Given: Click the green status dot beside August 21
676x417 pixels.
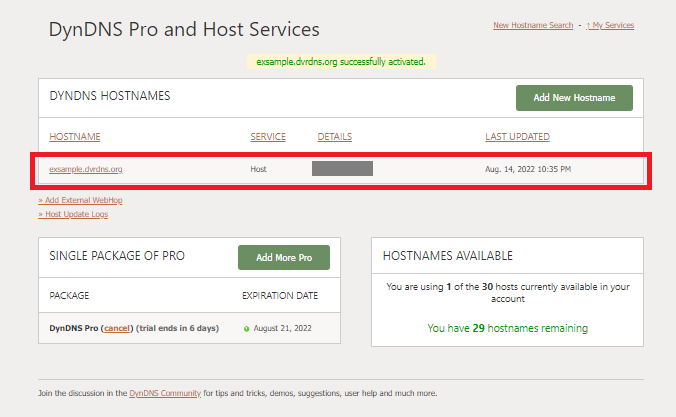Looking at the screenshot, I should click(x=246, y=328).
